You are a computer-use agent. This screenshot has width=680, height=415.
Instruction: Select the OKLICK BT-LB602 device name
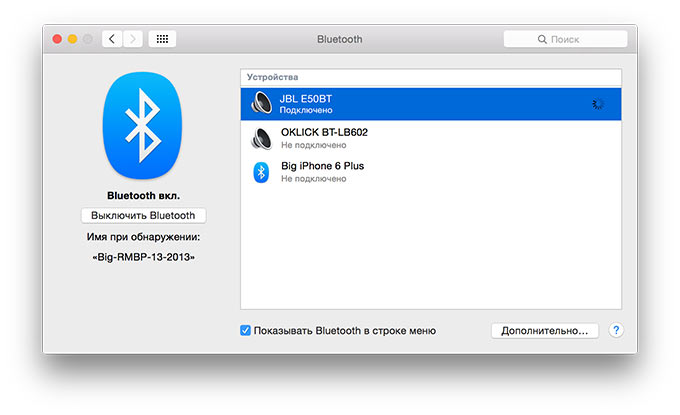click(324, 132)
